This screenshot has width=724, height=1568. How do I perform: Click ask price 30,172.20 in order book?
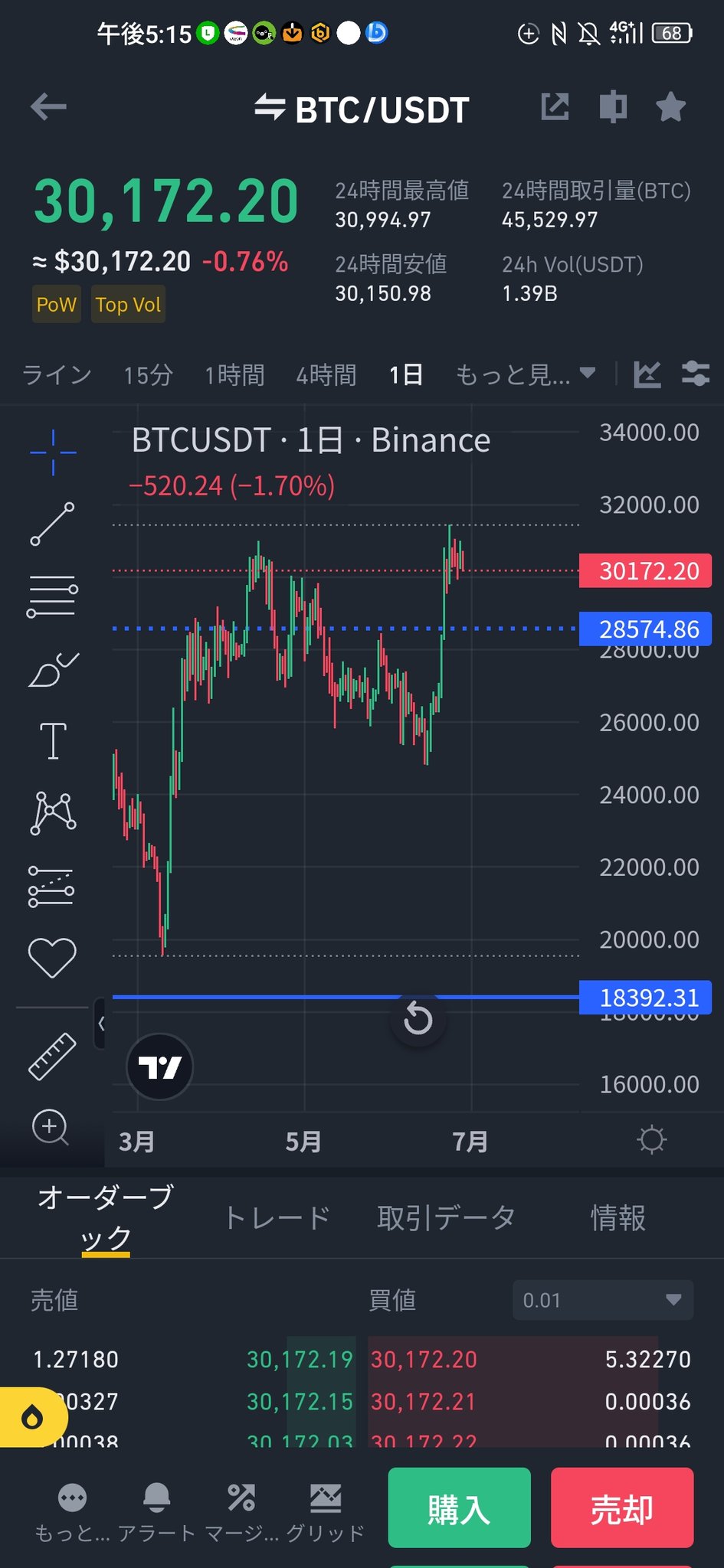click(424, 1359)
